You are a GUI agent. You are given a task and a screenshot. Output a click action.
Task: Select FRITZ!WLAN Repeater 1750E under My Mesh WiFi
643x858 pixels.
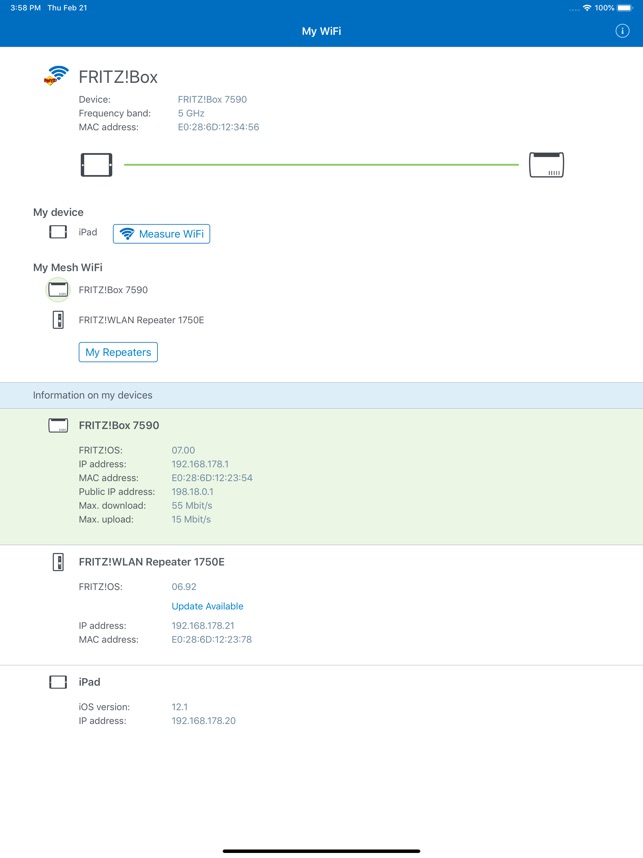141,320
